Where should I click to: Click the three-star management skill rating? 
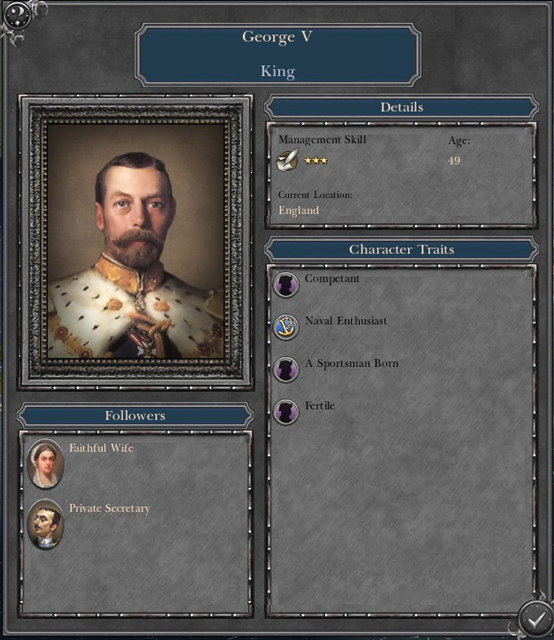pos(316,160)
